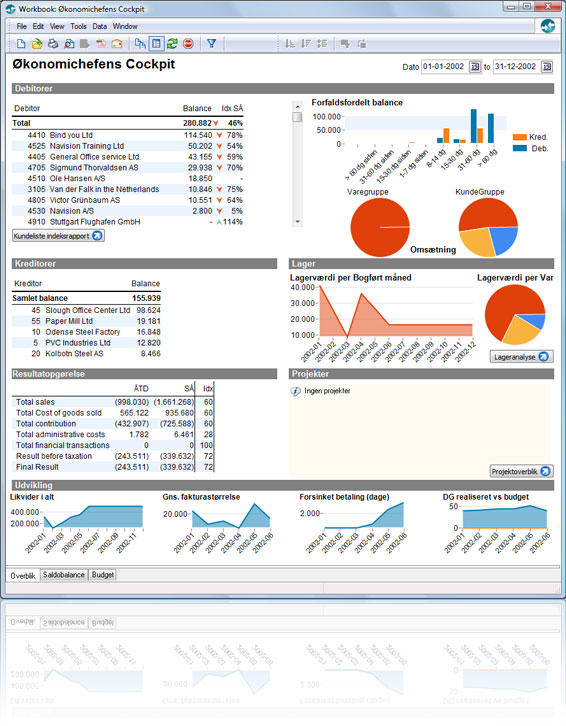The width and height of the screenshot is (566, 726).
Task: Click the end date field 31-12-2002
Action: (x=517, y=67)
